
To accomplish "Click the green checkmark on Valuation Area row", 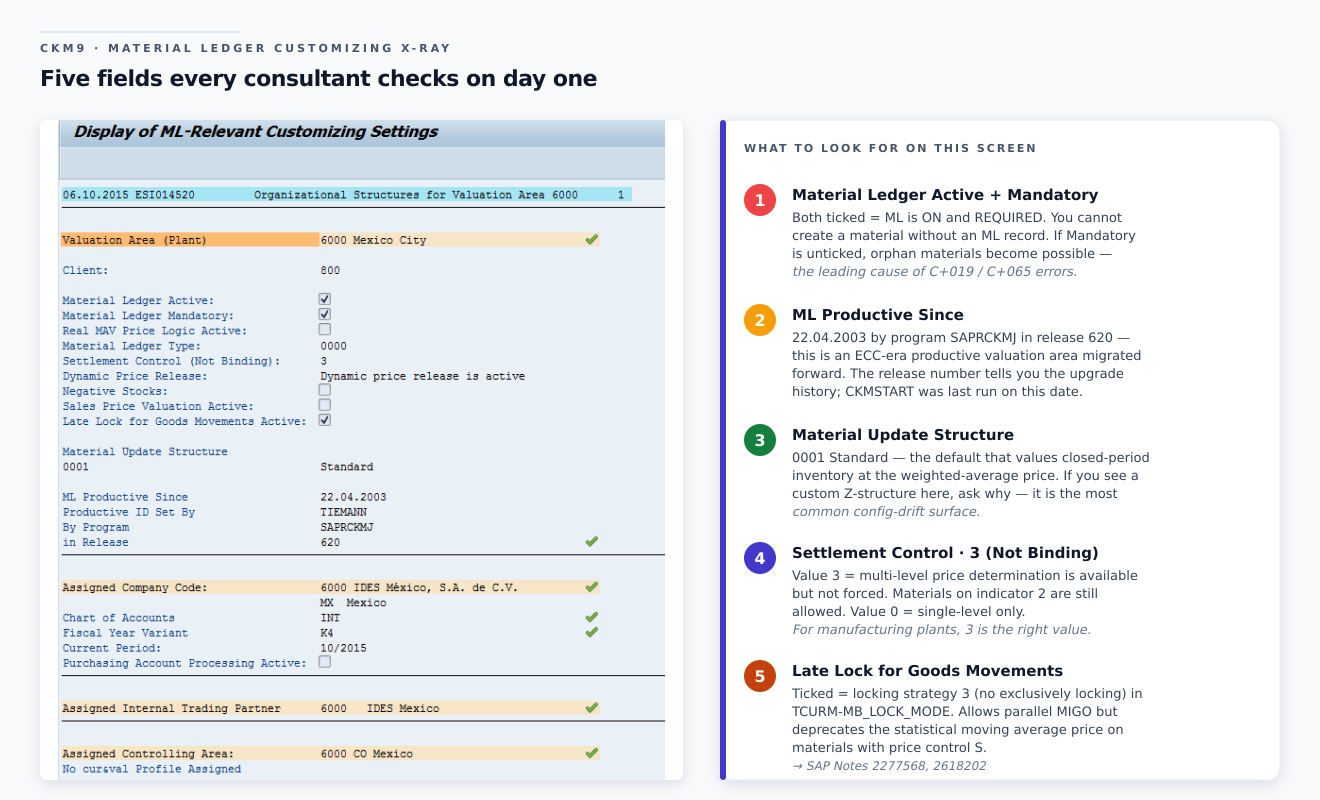I will (591, 240).
